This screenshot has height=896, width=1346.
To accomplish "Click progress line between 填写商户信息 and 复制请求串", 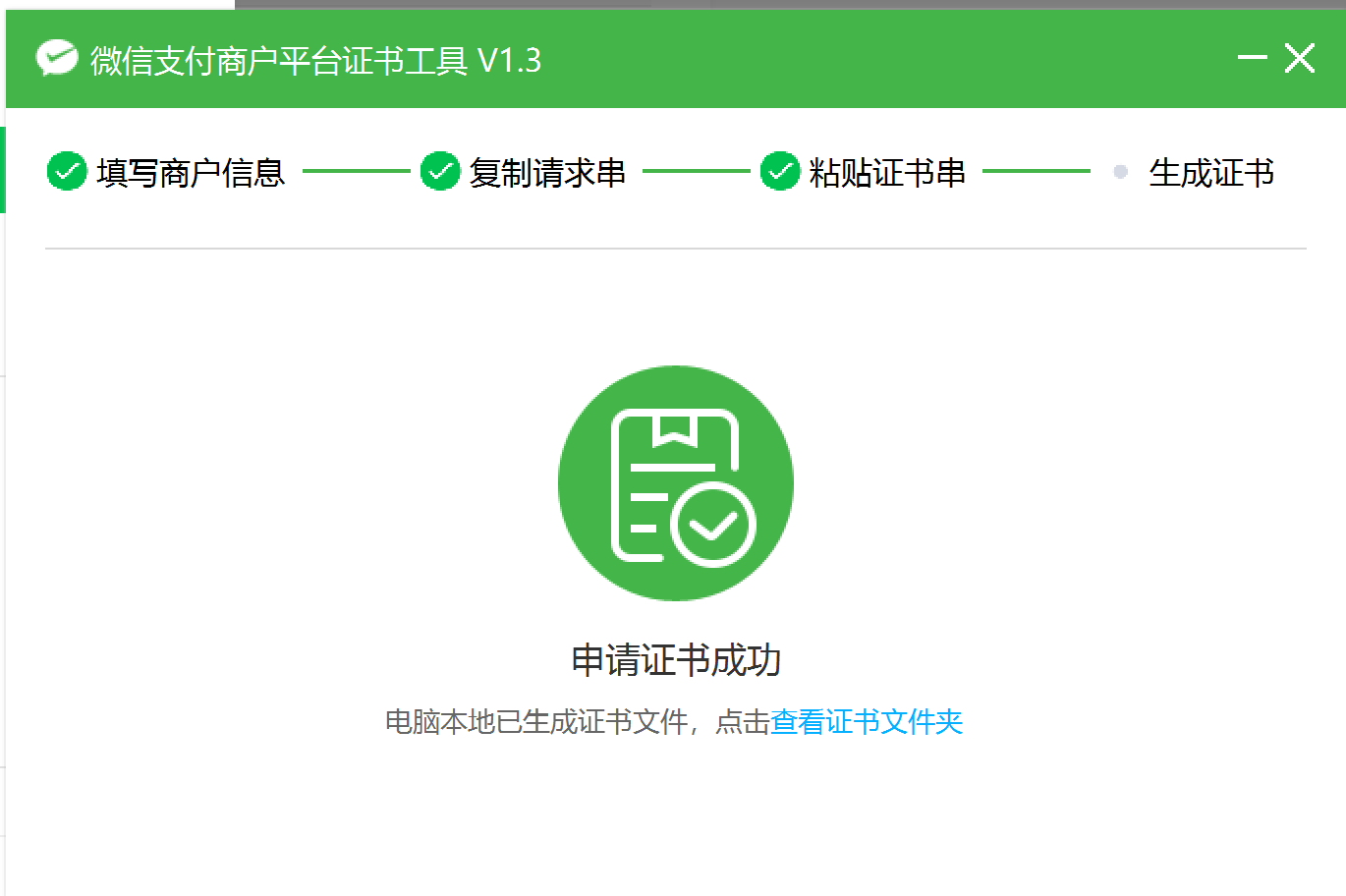I will click(356, 171).
